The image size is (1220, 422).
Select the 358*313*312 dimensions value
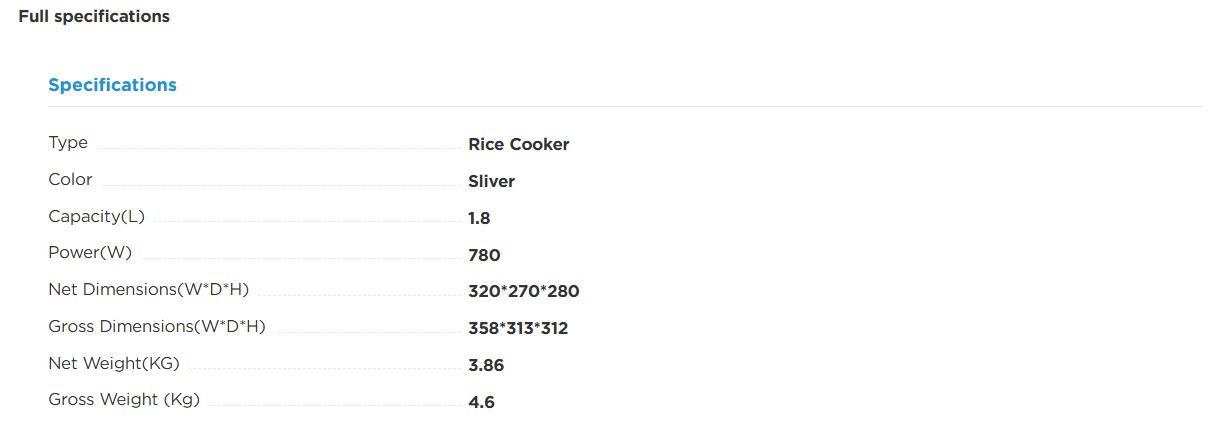(518, 328)
